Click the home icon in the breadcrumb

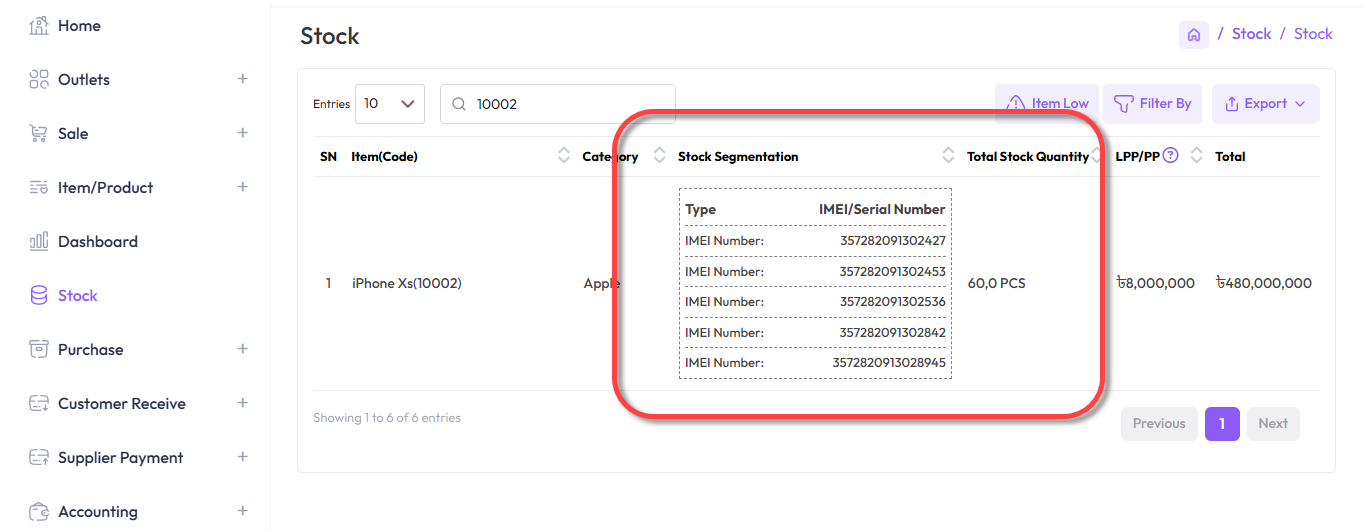click(1193, 35)
